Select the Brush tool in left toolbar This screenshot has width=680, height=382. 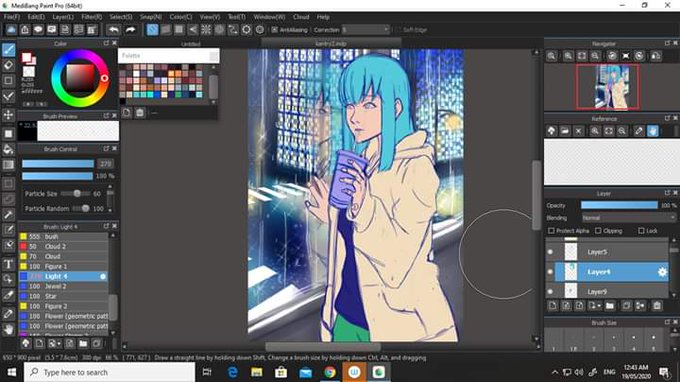[8, 50]
